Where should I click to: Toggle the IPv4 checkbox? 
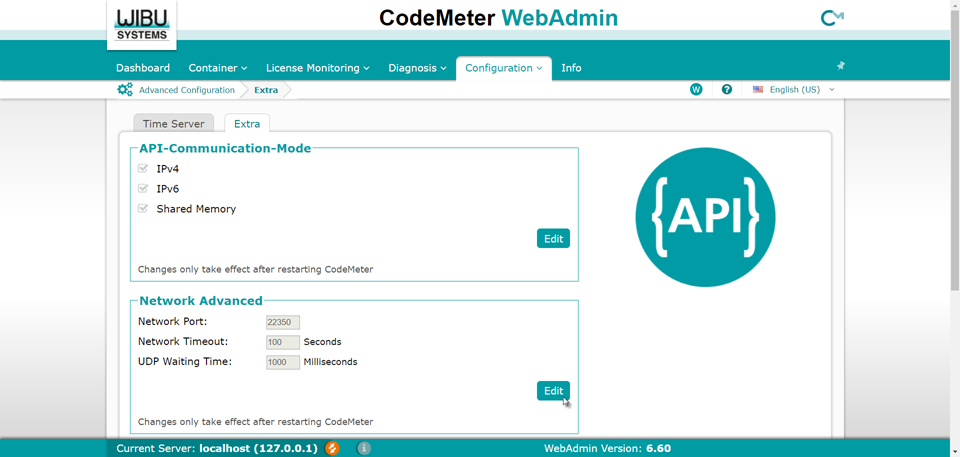click(x=143, y=169)
